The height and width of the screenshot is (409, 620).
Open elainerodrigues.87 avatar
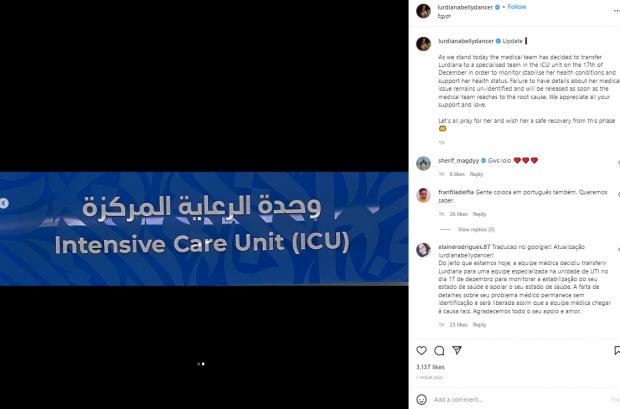(x=423, y=250)
